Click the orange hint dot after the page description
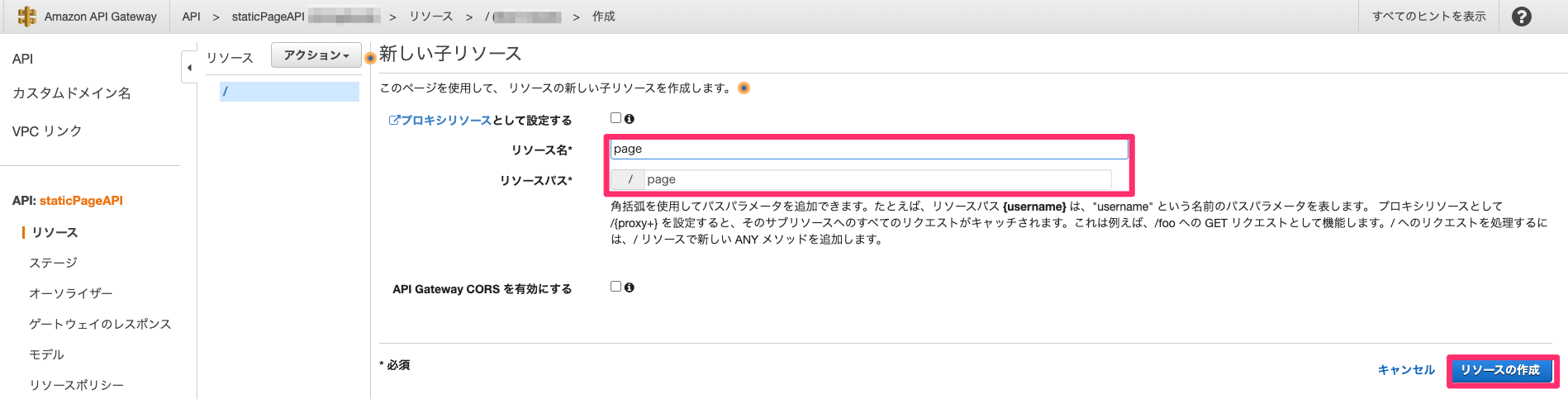Image resolution: width=1568 pixels, height=399 pixels. pos(744,88)
